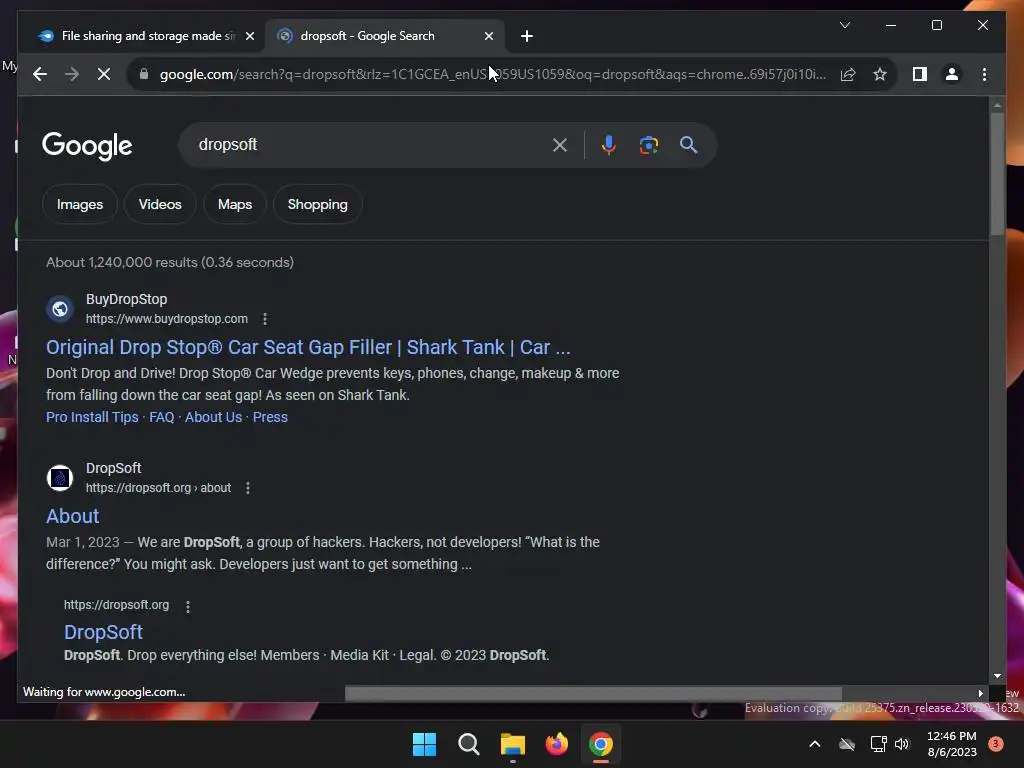Click the BuyDropStop site name
The width and height of the screenshot is (1024, 768).
tap(127, 299)
